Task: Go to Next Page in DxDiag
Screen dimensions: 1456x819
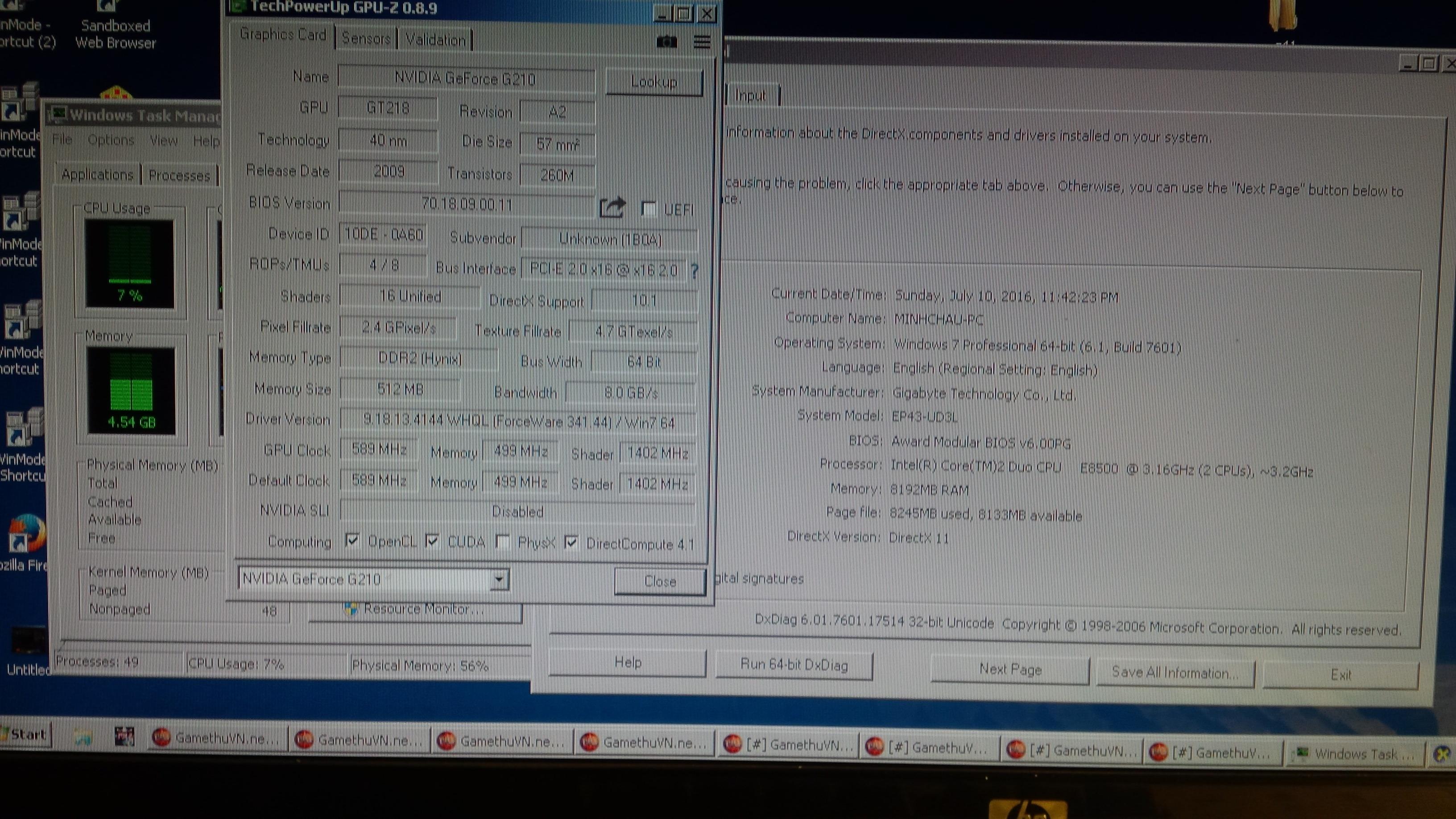Action: coord(1010,670)
